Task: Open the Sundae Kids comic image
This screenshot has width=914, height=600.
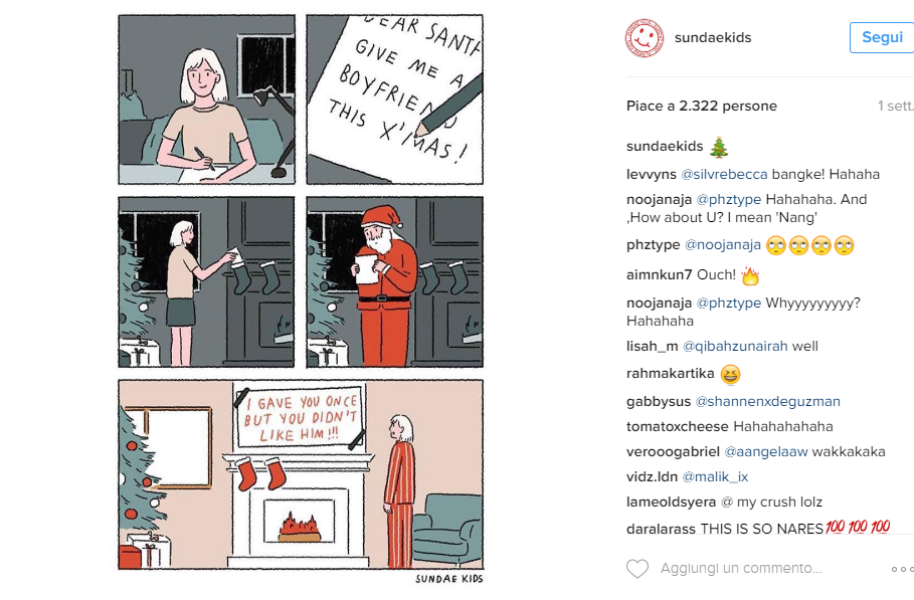Action: click(x=301, y=299)
